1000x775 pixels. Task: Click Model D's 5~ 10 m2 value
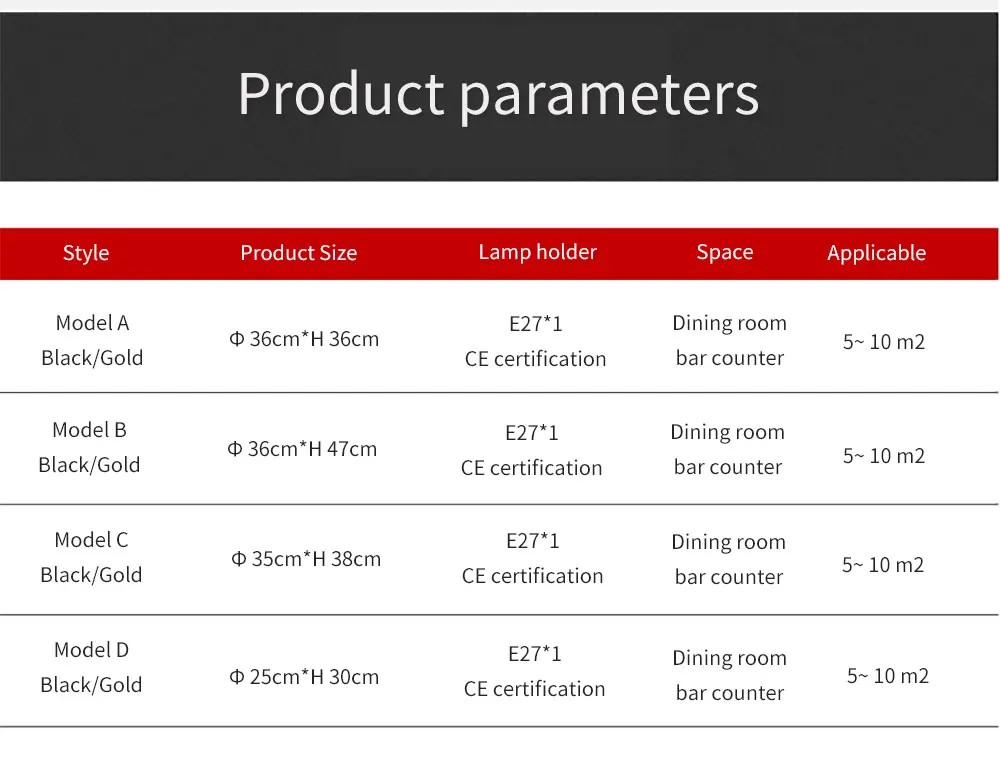(x=888, y=676)
